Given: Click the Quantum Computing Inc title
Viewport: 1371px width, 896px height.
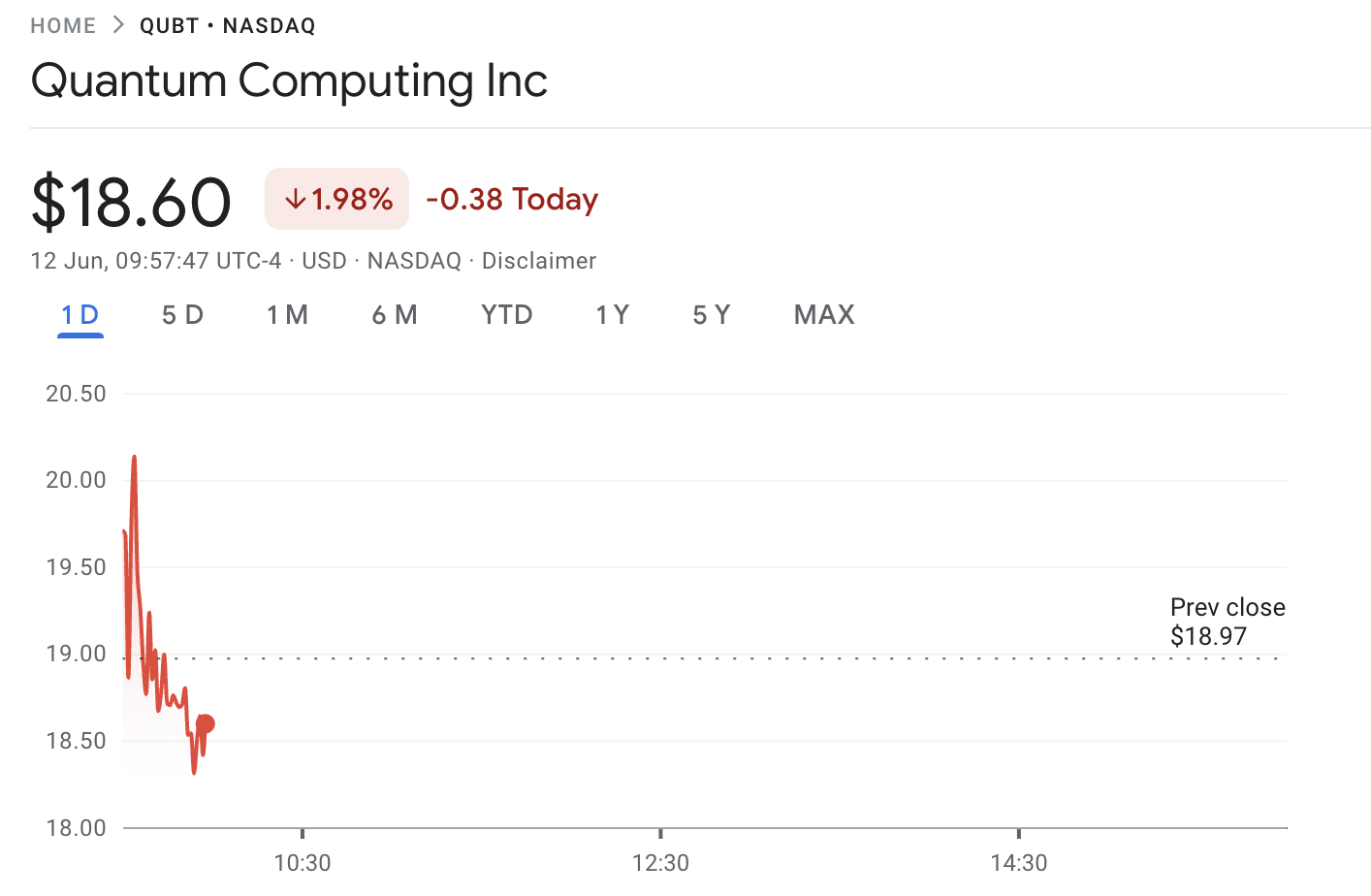Looking at the screenshot, I should 289,81.
